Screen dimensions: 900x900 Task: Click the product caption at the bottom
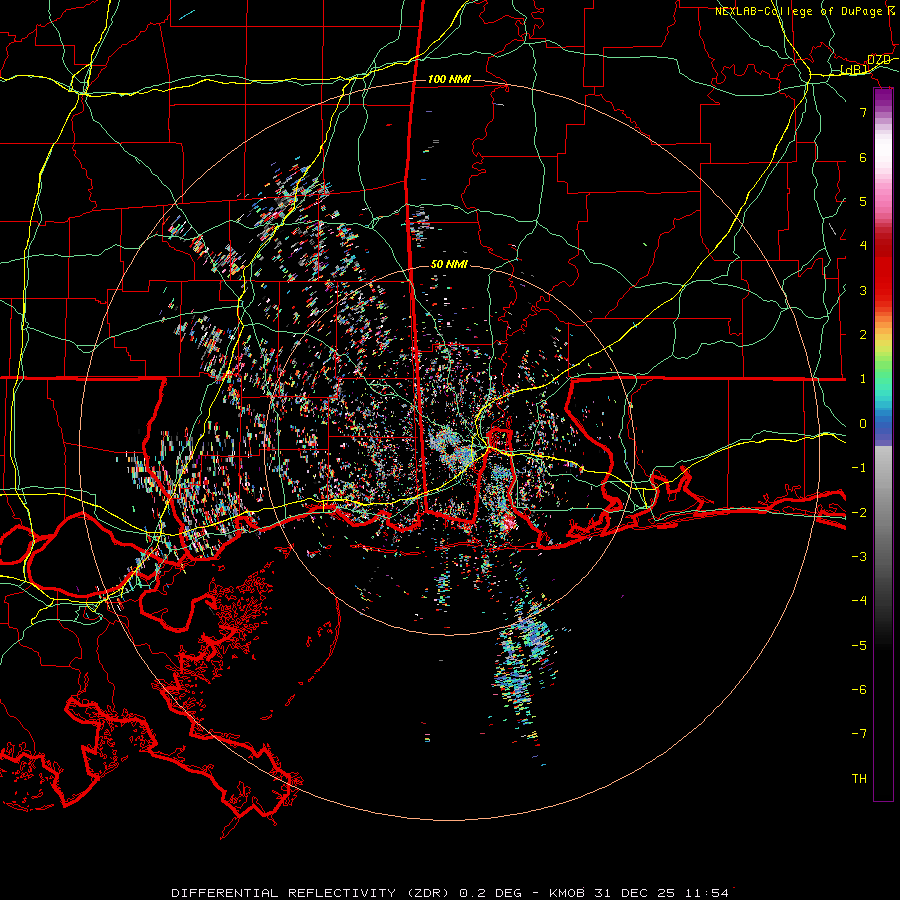(450, 893)
